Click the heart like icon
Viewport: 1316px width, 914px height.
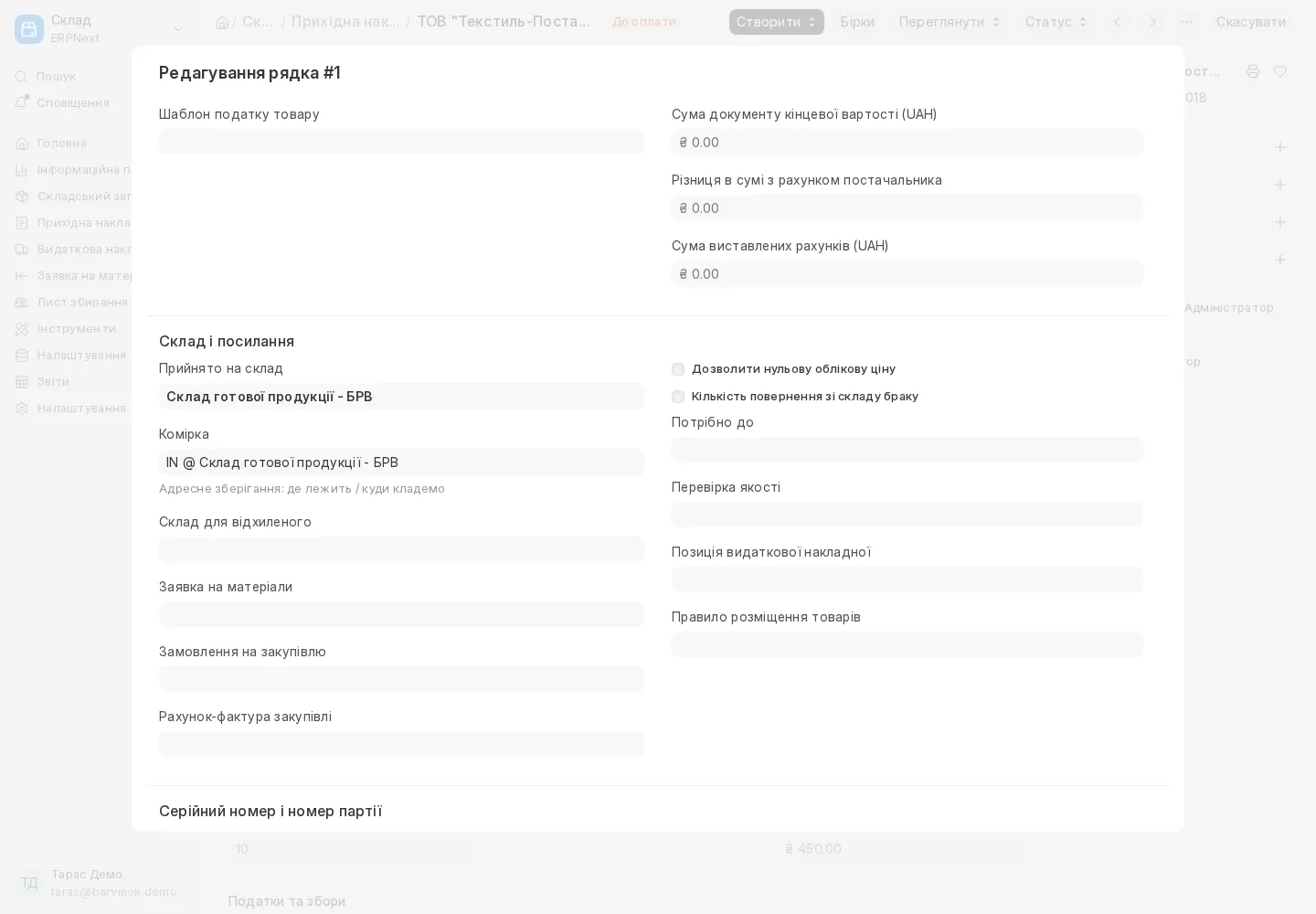1280,71
